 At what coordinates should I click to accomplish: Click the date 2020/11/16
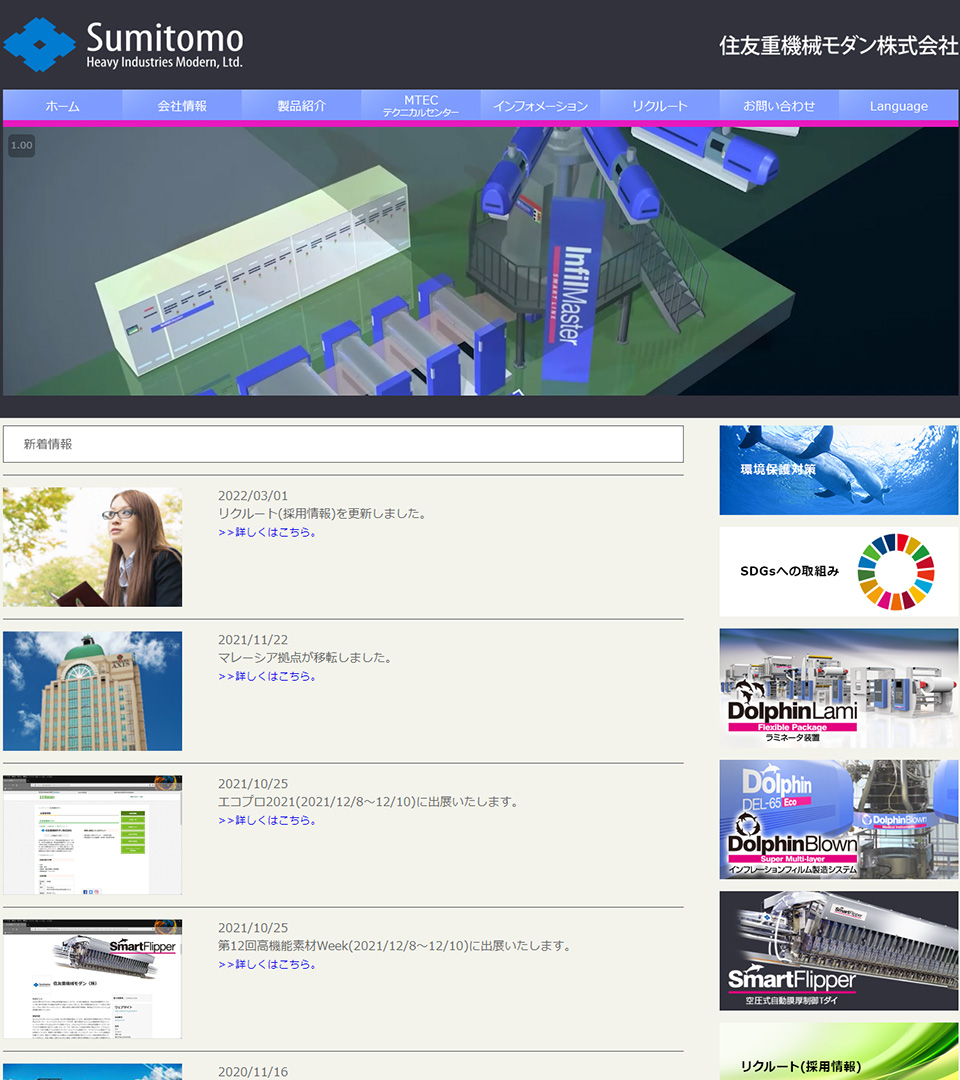coord(253,1072)
